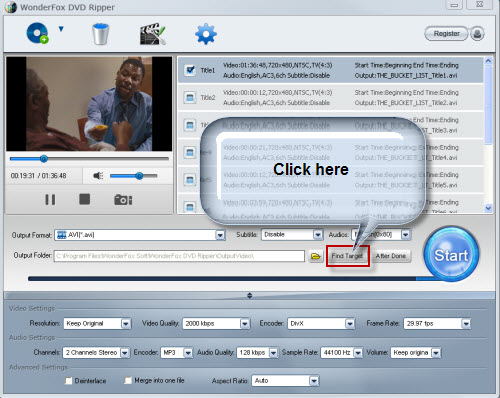Click Output:THE_BUCKET_LIST_Title1.avi text

(x=406, y=76)
